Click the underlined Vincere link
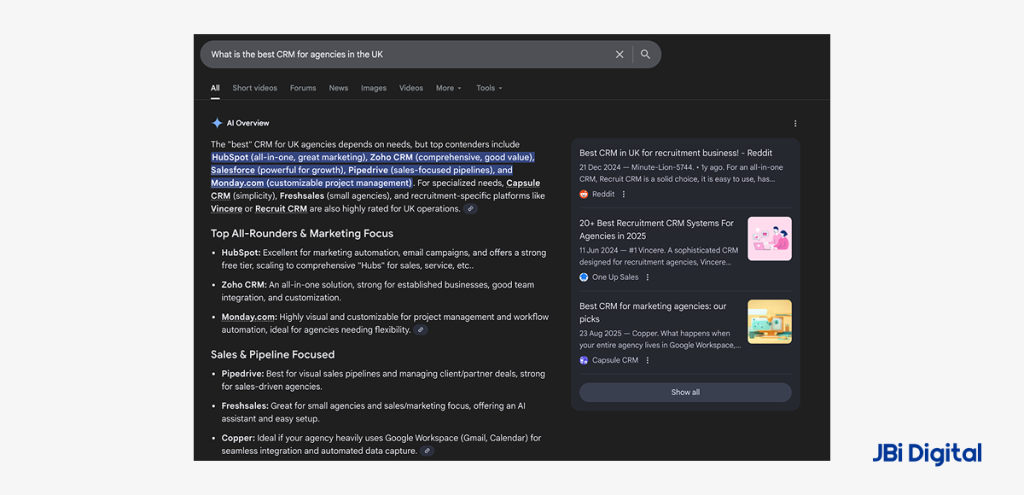Image resolution: width=1024 pixels, height=495 pixels. pyautogui.click(x=226, y=209)
